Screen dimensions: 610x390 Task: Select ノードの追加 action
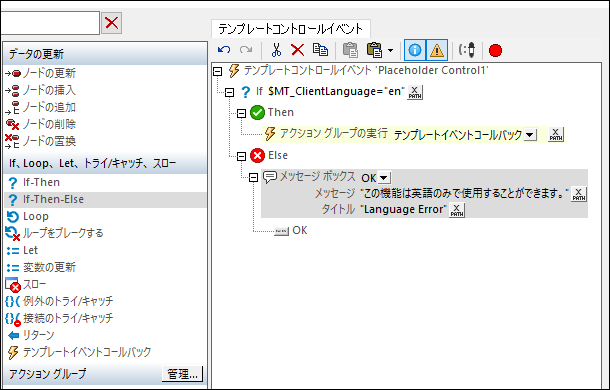(x=49, y=107)
